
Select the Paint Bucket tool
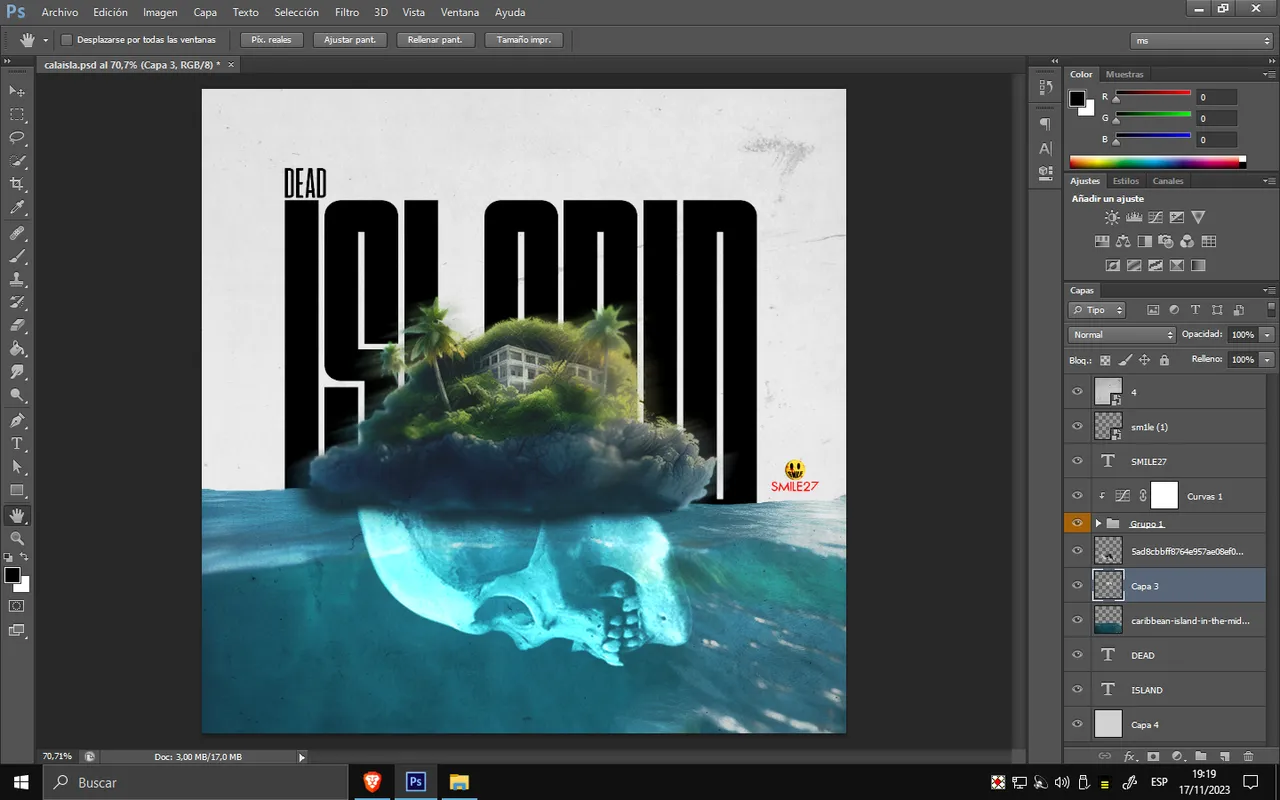pos(17,349)
